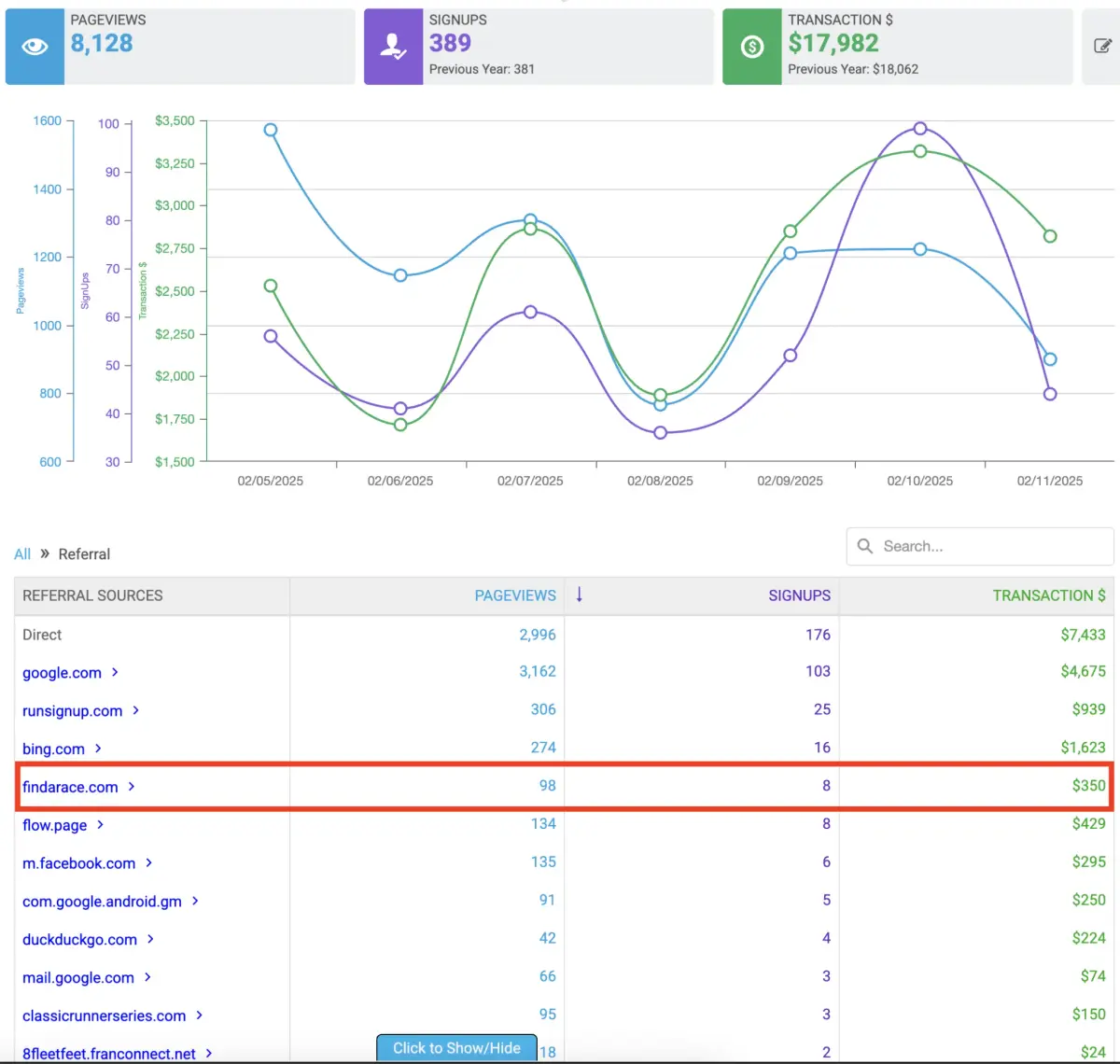The width and height of the screenshot is (1120, 1064).
Task: Click the purple signups data point on 02/10/2025
Action: (x=920, y=129)
